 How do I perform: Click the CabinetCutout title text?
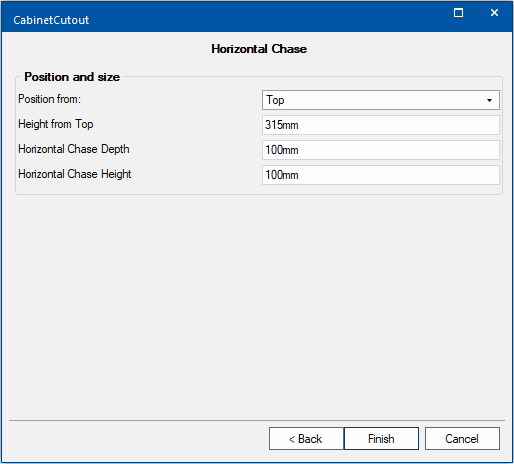click(51, 20)
